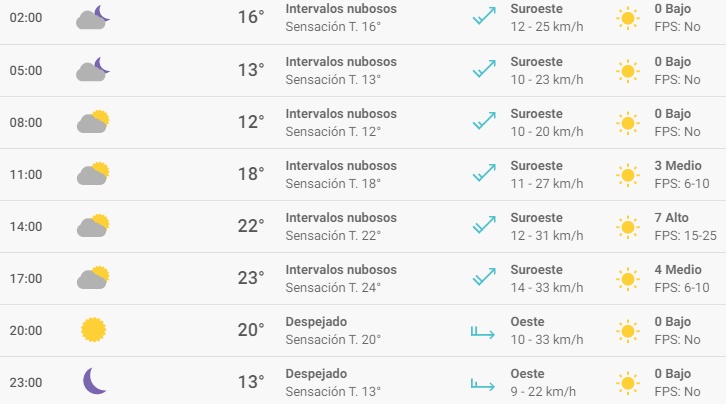The image size is (726, 404).
Task: Click Sensación T. 24° text
Action: pyautogui.click(x=333, y=287)
